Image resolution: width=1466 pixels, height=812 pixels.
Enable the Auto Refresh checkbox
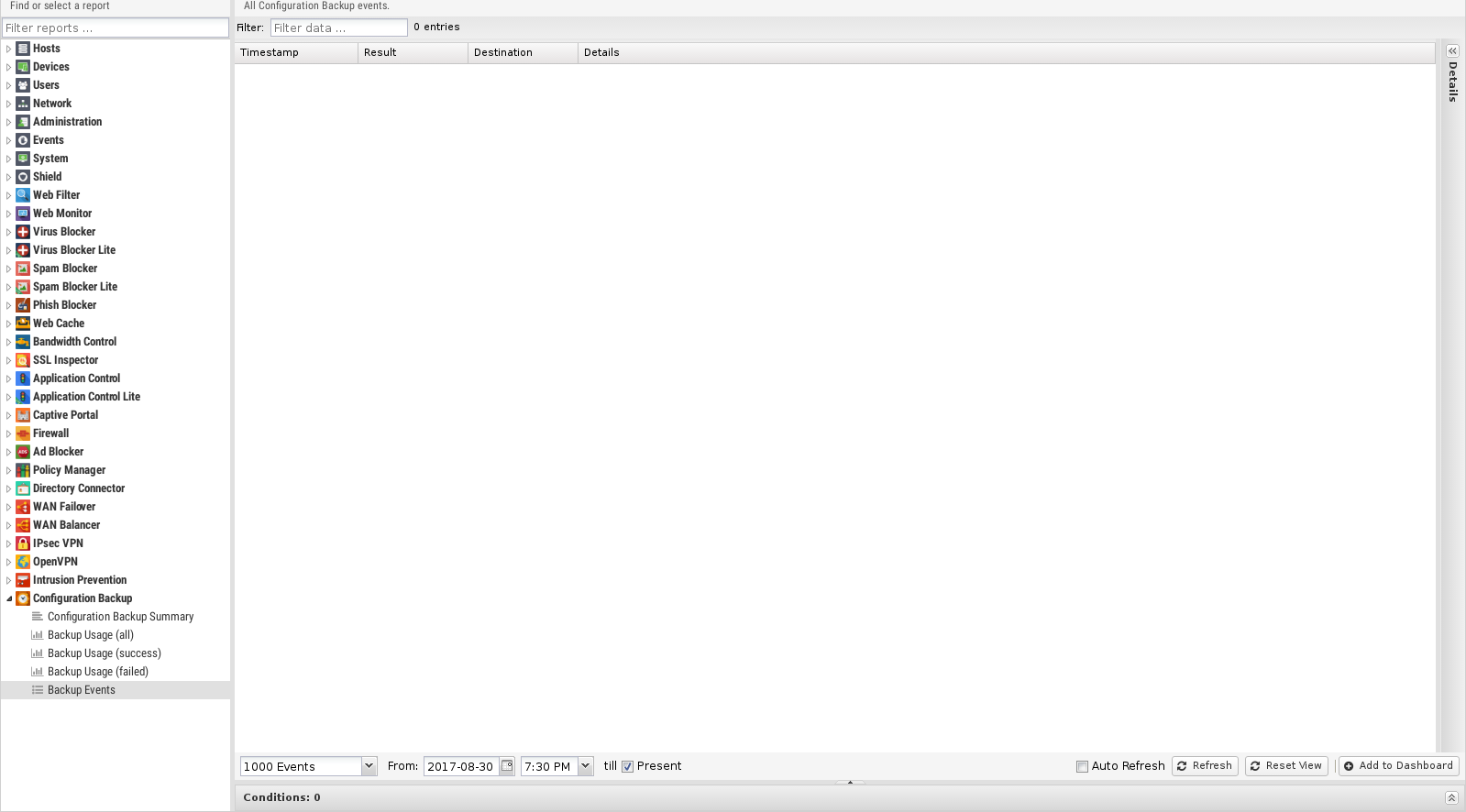[x=1082, y=767]
